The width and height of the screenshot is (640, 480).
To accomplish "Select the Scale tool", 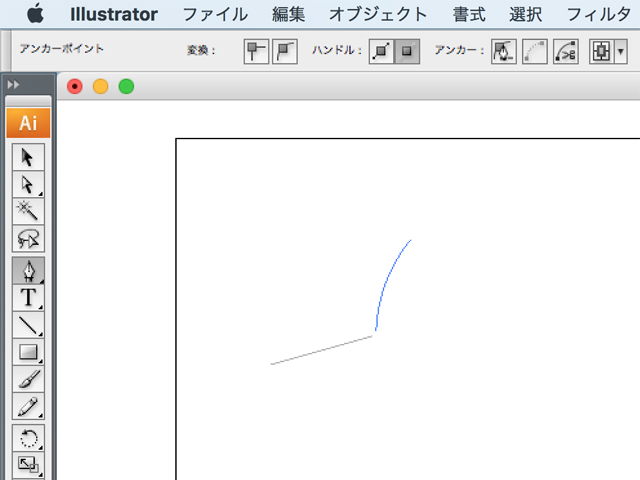I will 28,464.
